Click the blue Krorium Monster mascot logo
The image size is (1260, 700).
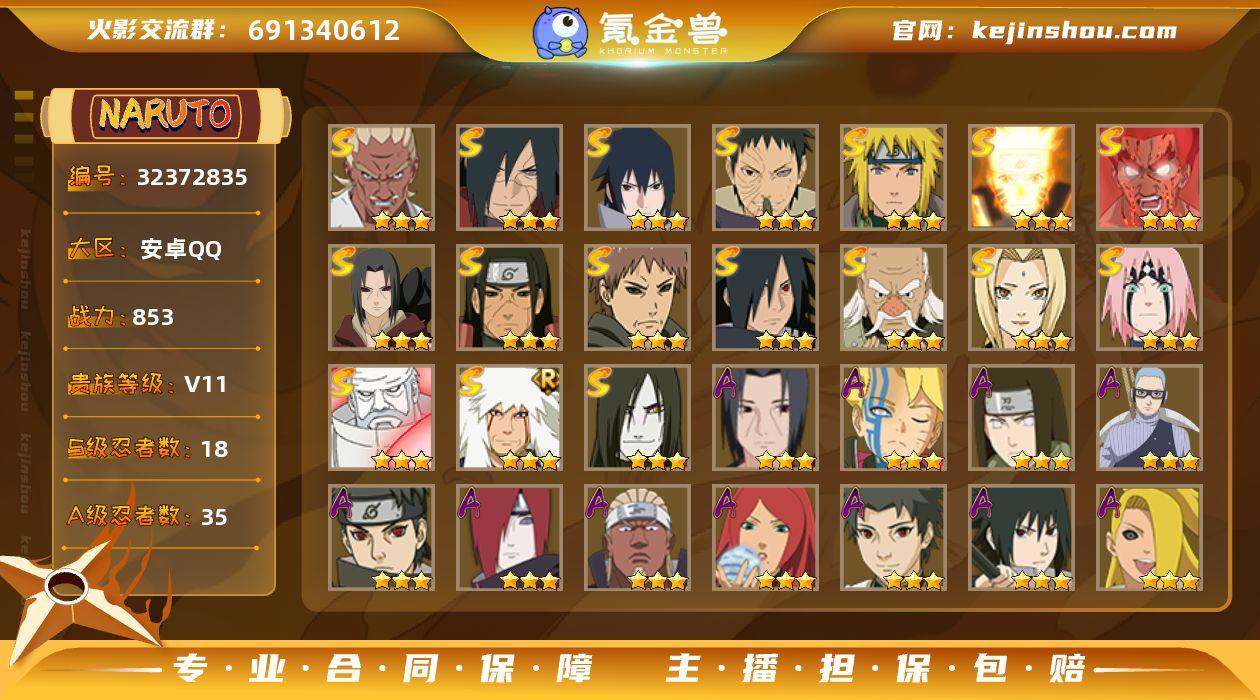(560, 31)
